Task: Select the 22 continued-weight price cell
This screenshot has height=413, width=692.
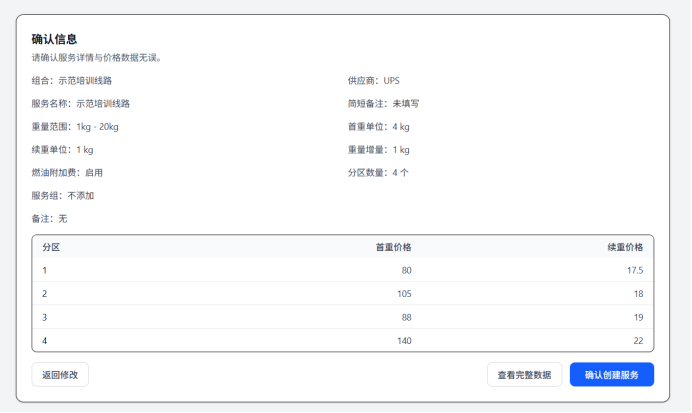Action: tap(636, 341)
